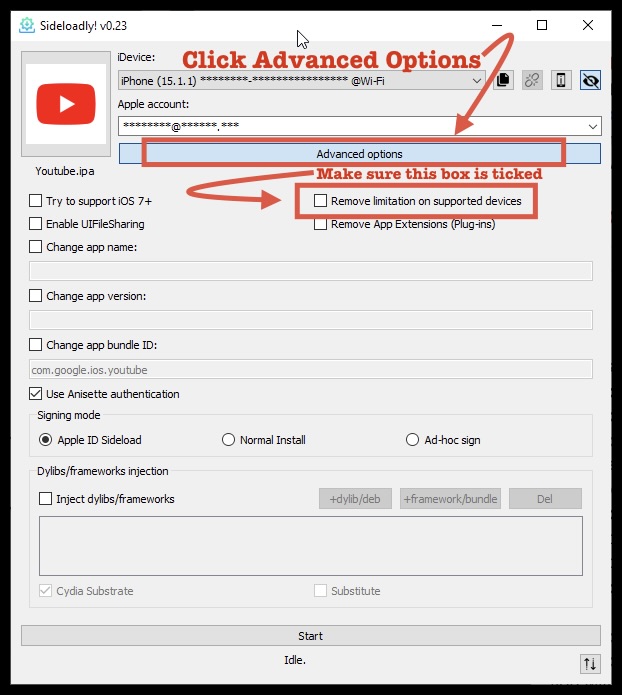Click the Sideloadly app logo in title bar
This screenshot has height=695, width=622.
tap(27, 25)
